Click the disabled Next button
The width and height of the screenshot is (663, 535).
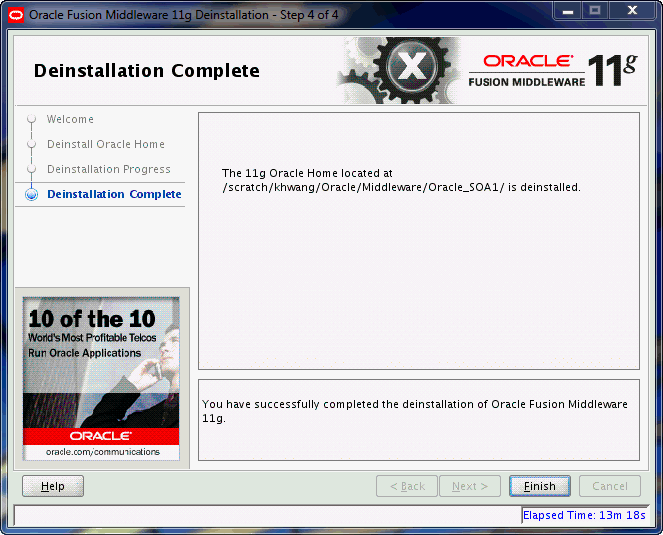(470, 486)
